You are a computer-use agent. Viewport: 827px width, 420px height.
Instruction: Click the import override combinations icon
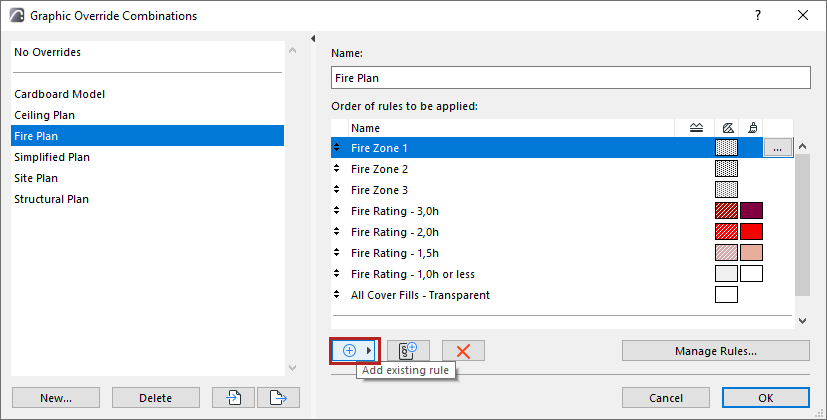point(234,397)
